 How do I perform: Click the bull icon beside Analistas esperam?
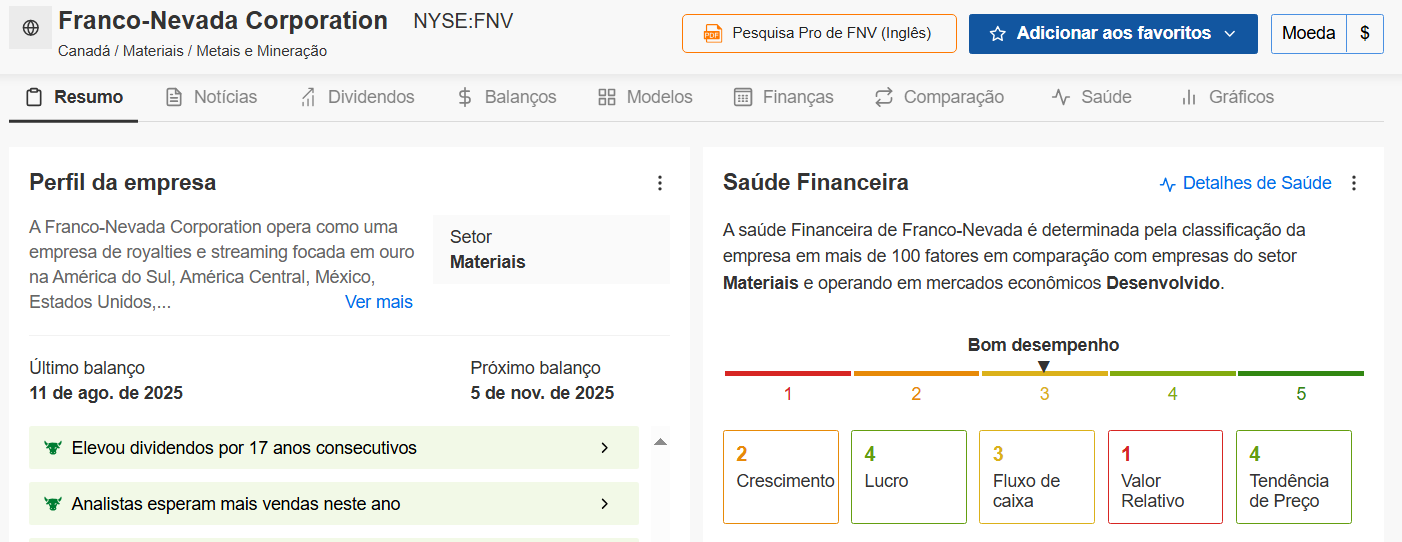[x=53, y=504]
